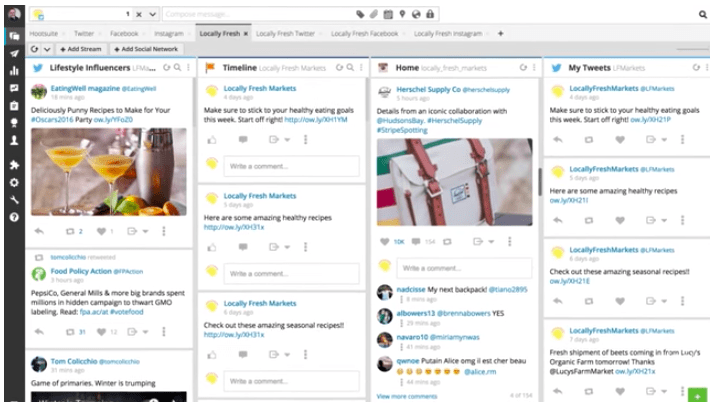Click the location pin icon in compose bar
This screenshot has width=713, height=404.
(401, 14)
